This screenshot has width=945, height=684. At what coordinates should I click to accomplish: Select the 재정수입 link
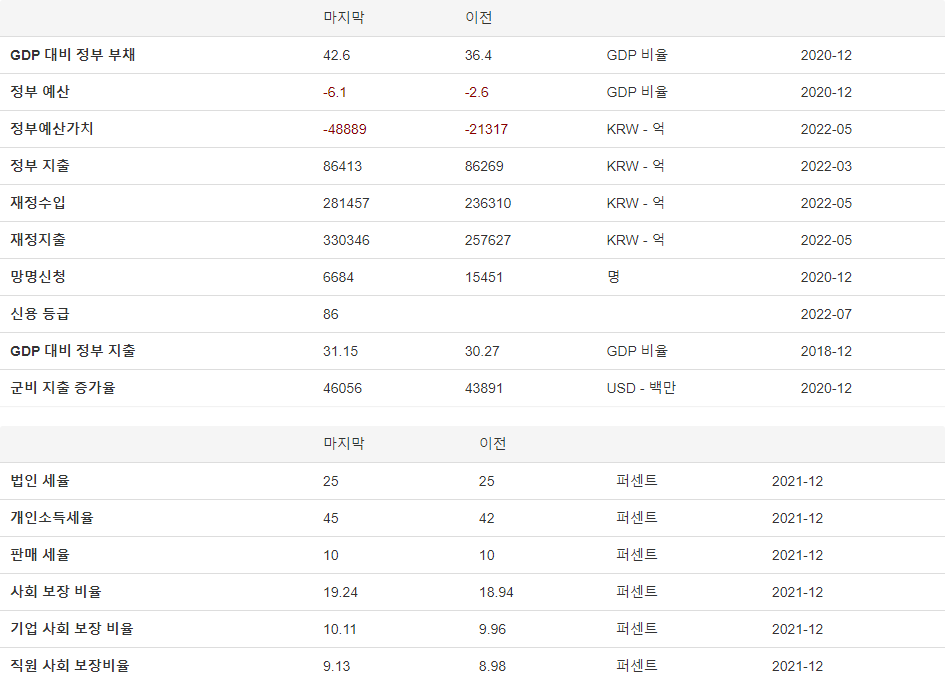click(x=38, y=202)
